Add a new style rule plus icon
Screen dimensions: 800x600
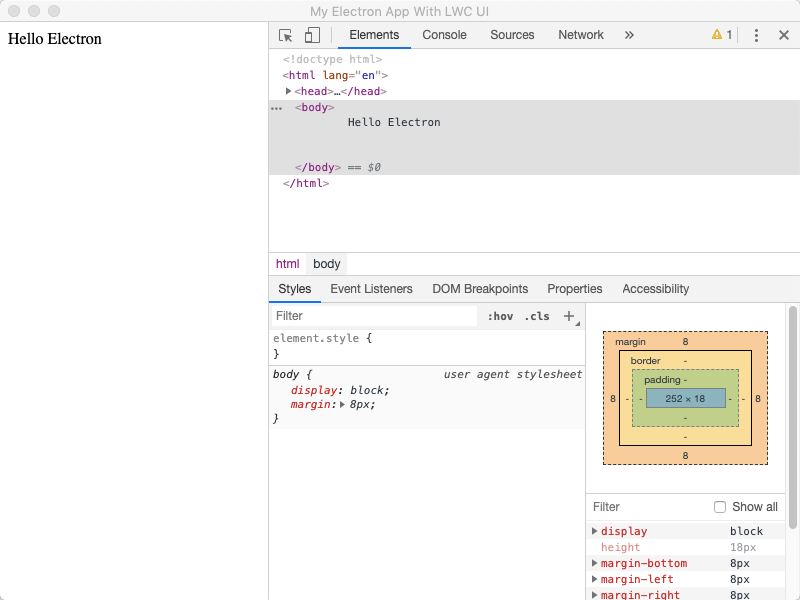pyautogui.click(x=569, y=316)
